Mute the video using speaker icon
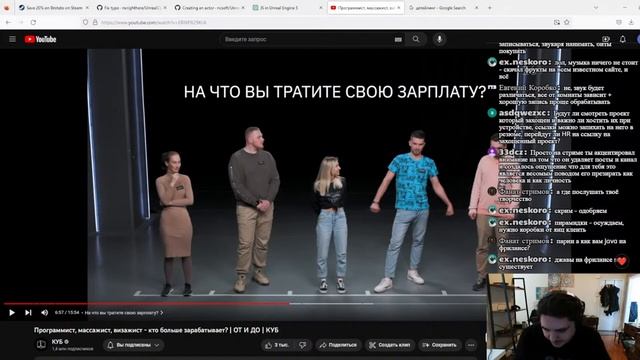640x360 pixels. (x=44, y=313)
